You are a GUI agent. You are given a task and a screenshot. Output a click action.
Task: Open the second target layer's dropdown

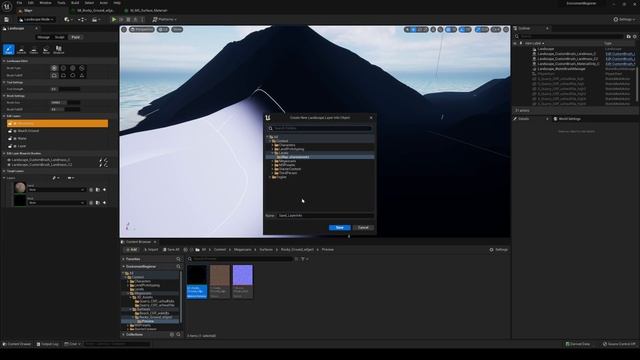(x=56, y=202)
